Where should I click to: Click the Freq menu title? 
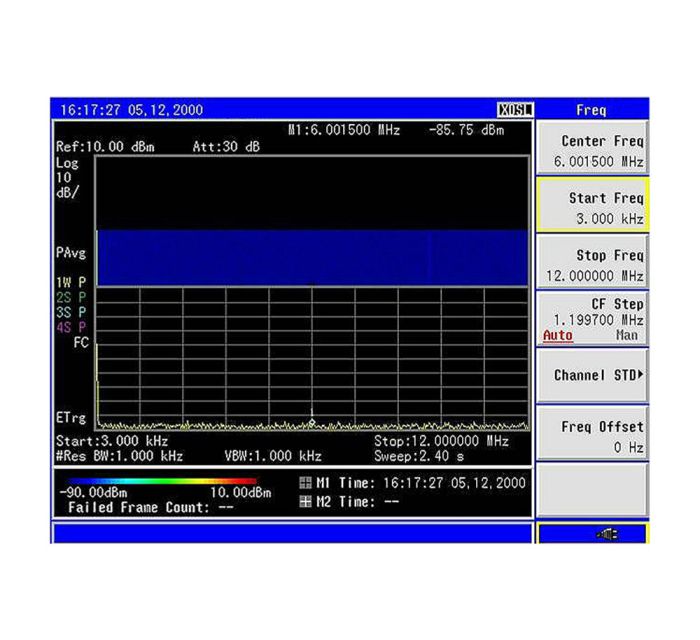pos(591,110)
